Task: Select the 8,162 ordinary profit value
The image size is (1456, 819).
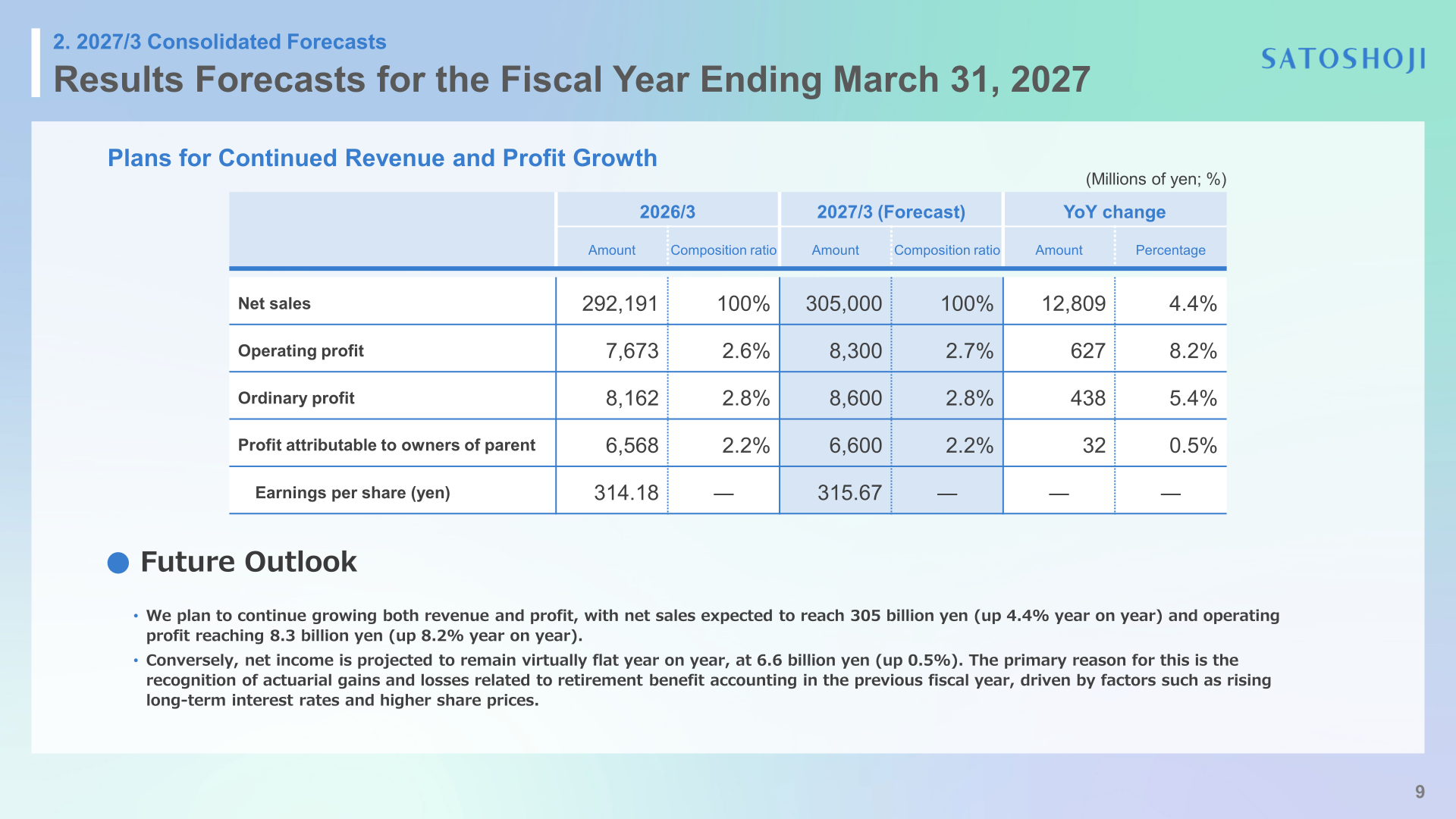Action: [x=632, y=398]
